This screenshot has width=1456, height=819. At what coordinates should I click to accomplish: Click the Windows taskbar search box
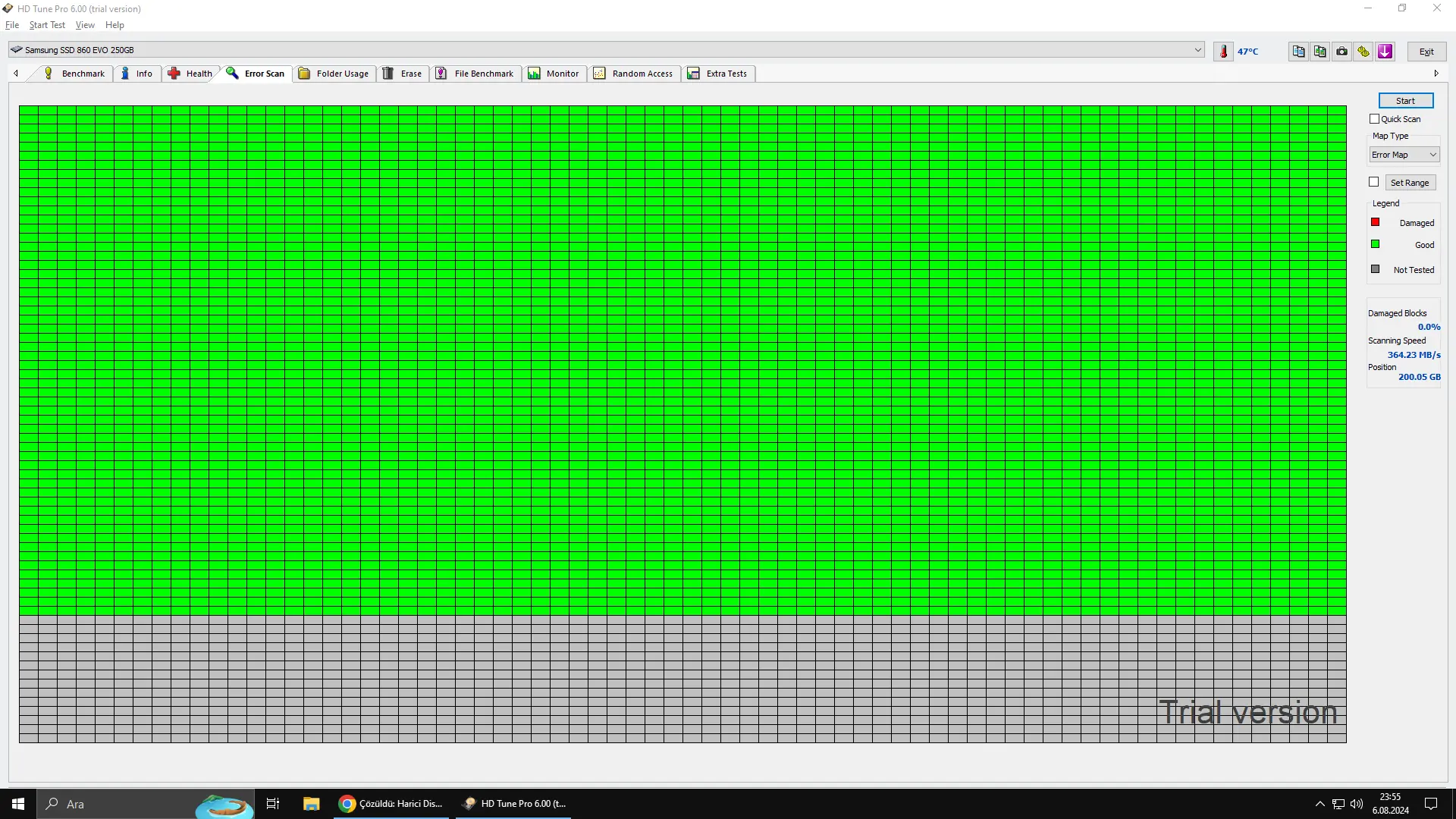pos(146,804)
